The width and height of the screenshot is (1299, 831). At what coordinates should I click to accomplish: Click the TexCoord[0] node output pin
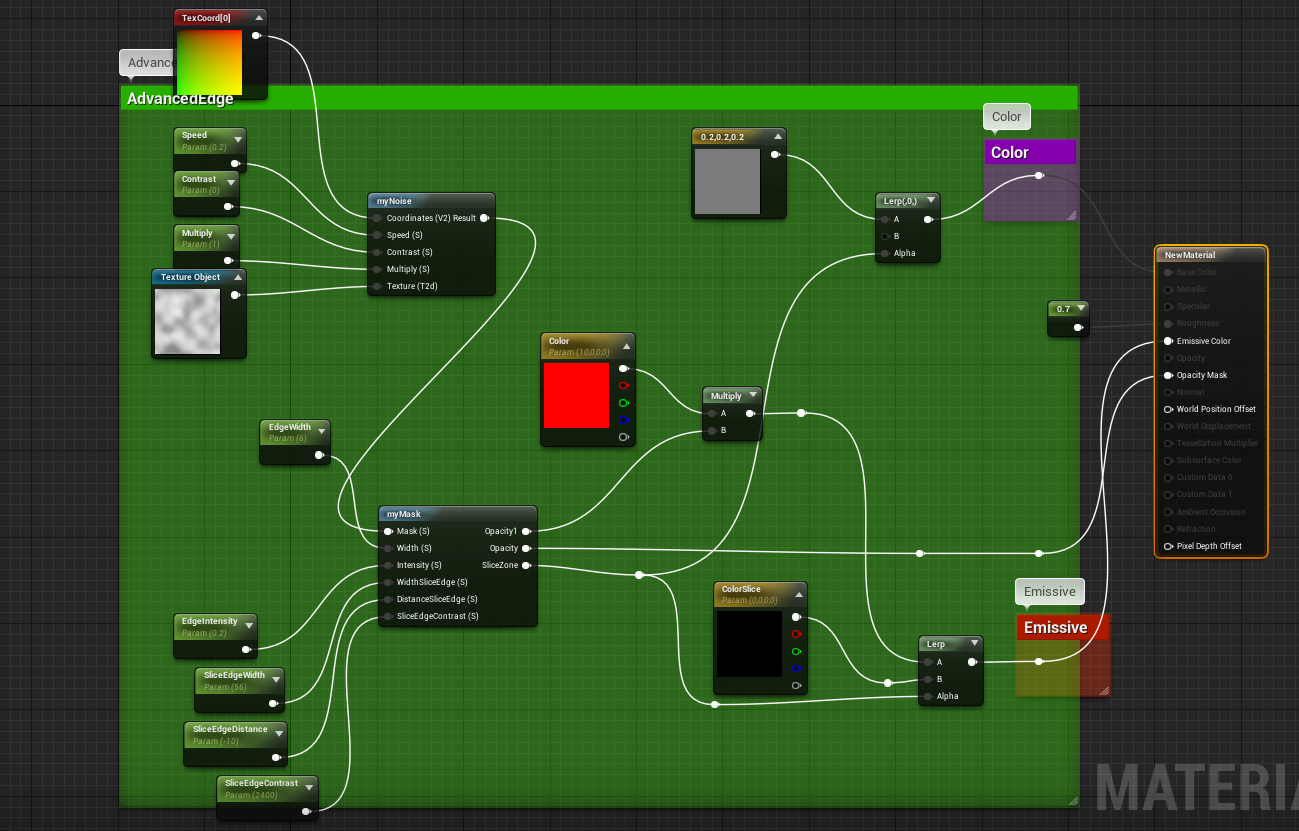click(256, 36)
